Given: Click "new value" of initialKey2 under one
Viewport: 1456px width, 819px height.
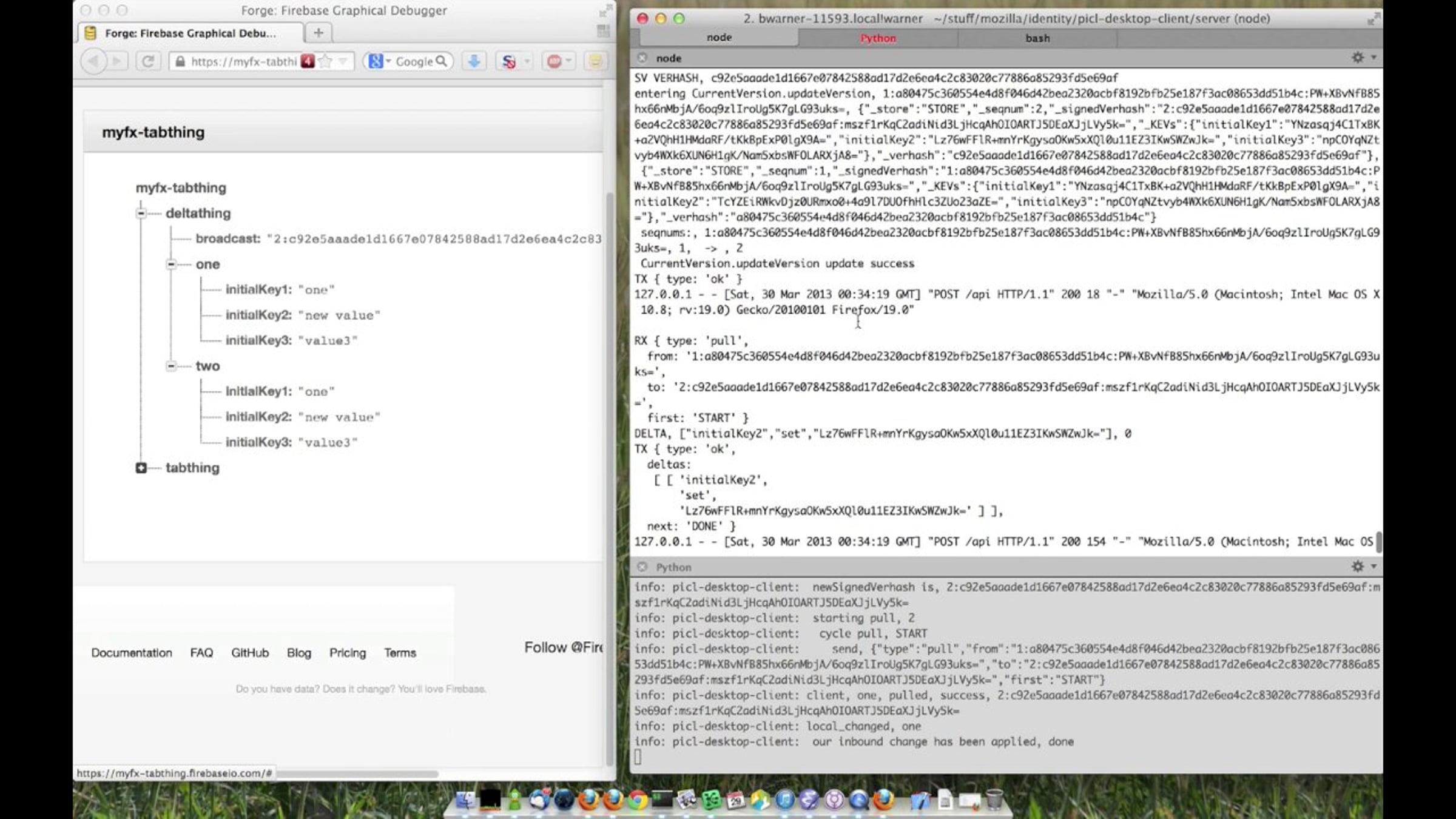Looking at the screenshot, I should point(339,315).
